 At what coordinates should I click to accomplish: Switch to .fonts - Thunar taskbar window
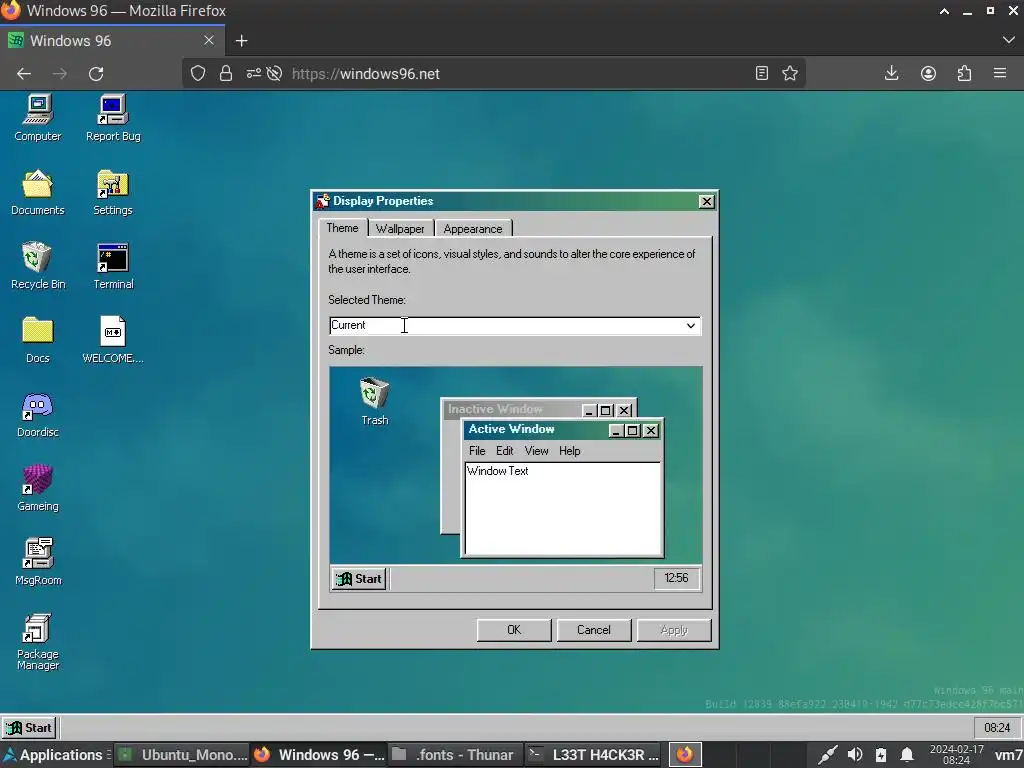pos(454,755)
